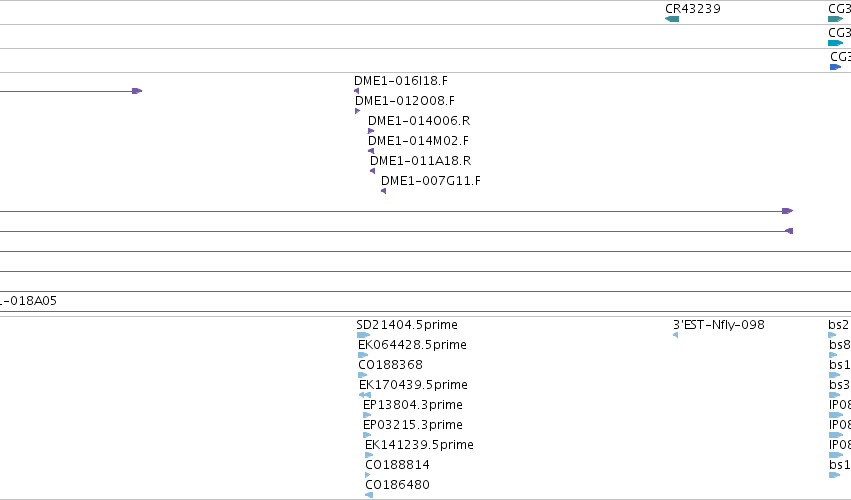Click the SD21404.5prime EST arrow
This screenshot has width=851, height=500.
click(x=363, y=335)
